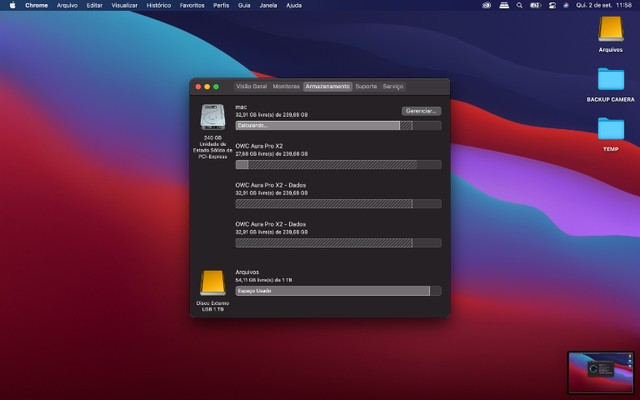Open the Editar menu

pyautogui.click(x=94, y=5)
